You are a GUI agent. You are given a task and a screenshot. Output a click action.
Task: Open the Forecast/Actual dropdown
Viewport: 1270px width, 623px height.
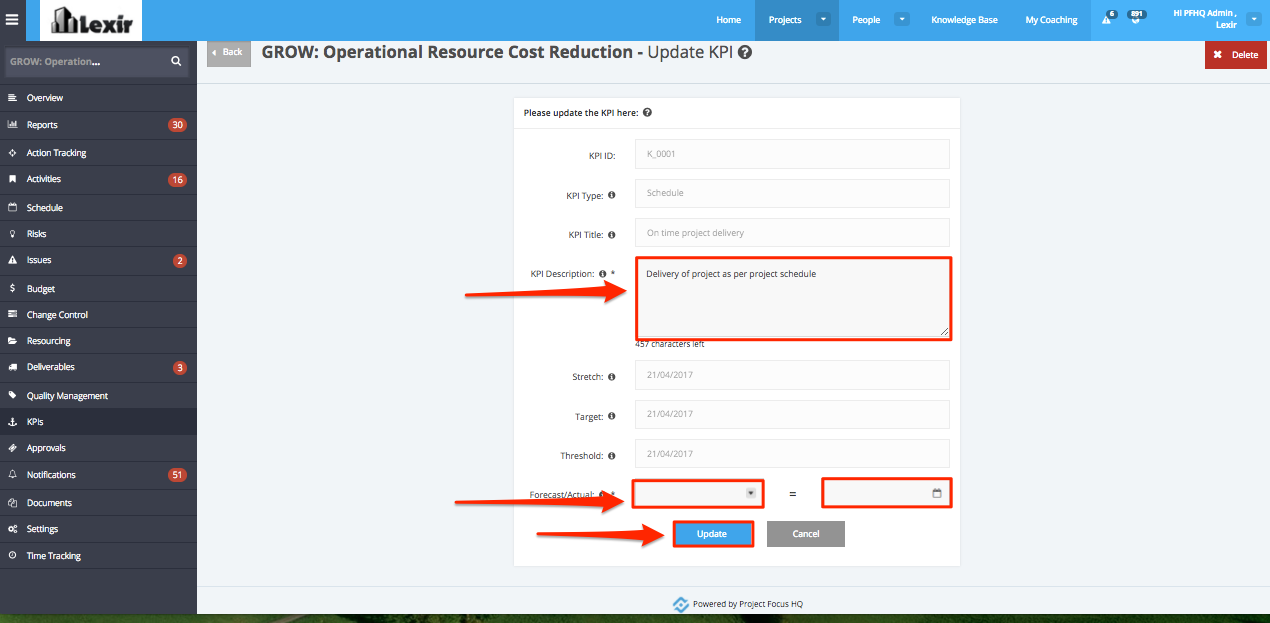[x=698, y=493]
